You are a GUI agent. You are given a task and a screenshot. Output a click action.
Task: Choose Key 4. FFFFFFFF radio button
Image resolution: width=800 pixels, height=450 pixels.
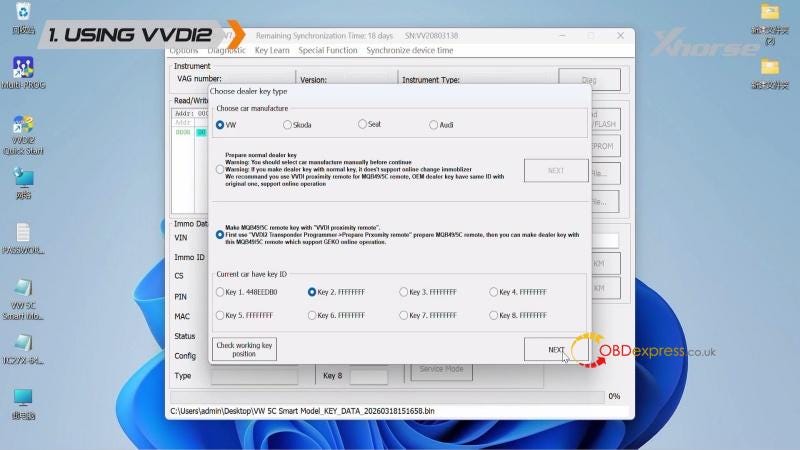click(x=493, y=292)
